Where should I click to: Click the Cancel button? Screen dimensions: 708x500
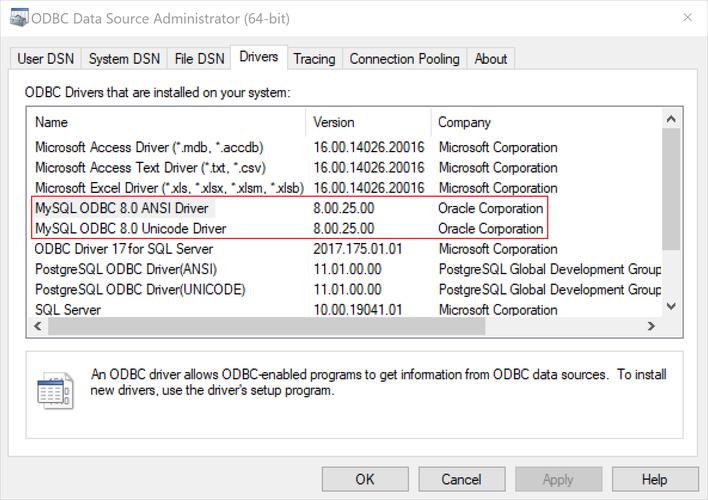461,479
